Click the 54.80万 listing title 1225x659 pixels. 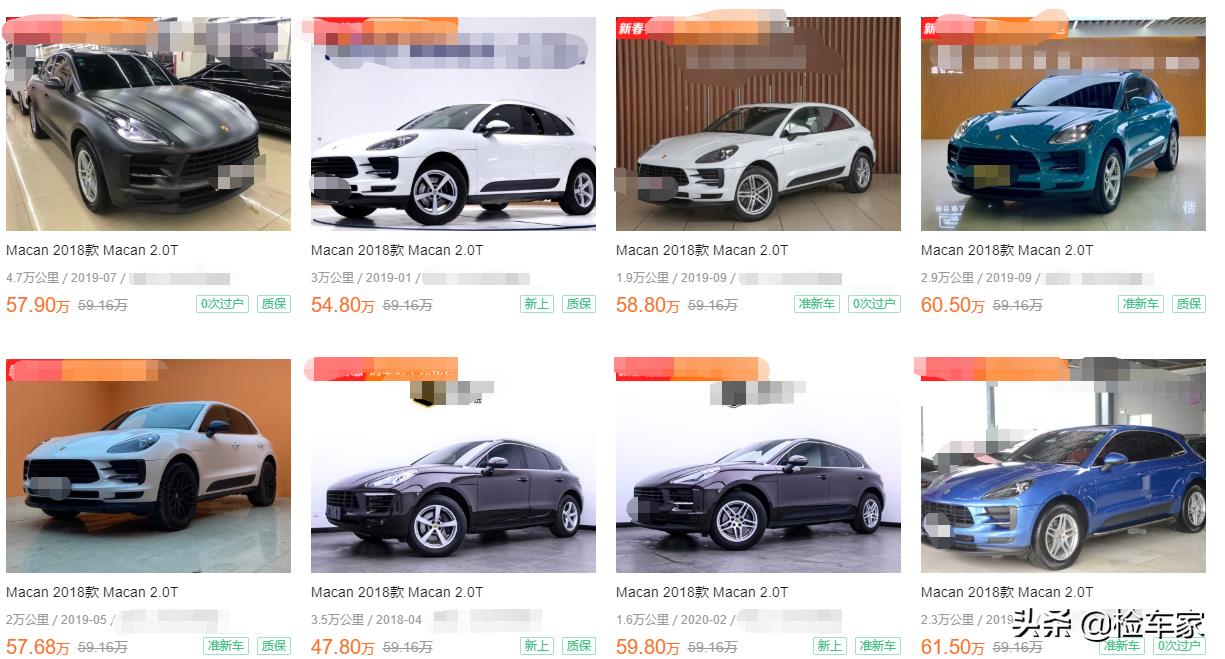click(397, 250)
